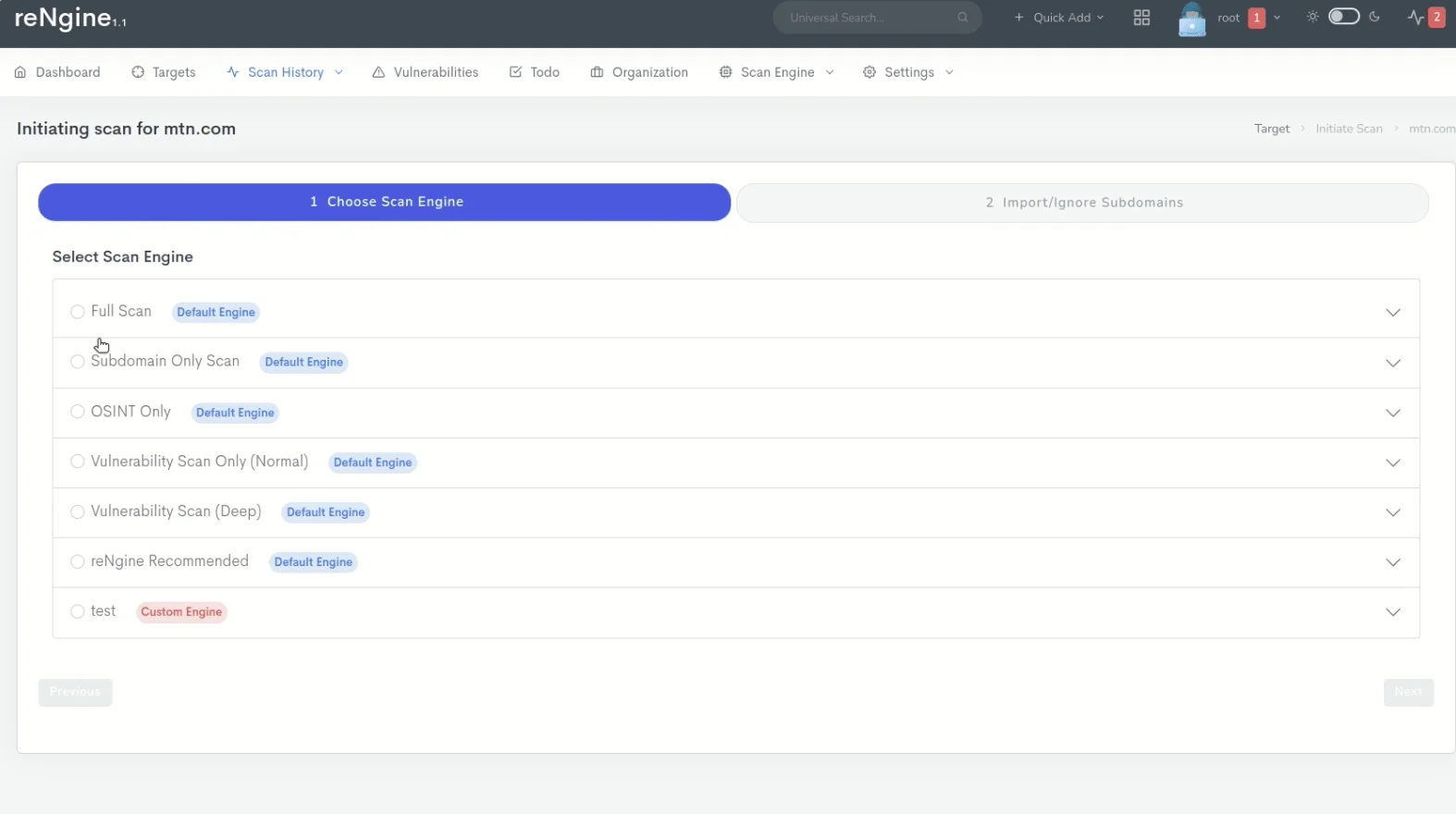
Task: Click the Next button
Action: click(1409, 692)
